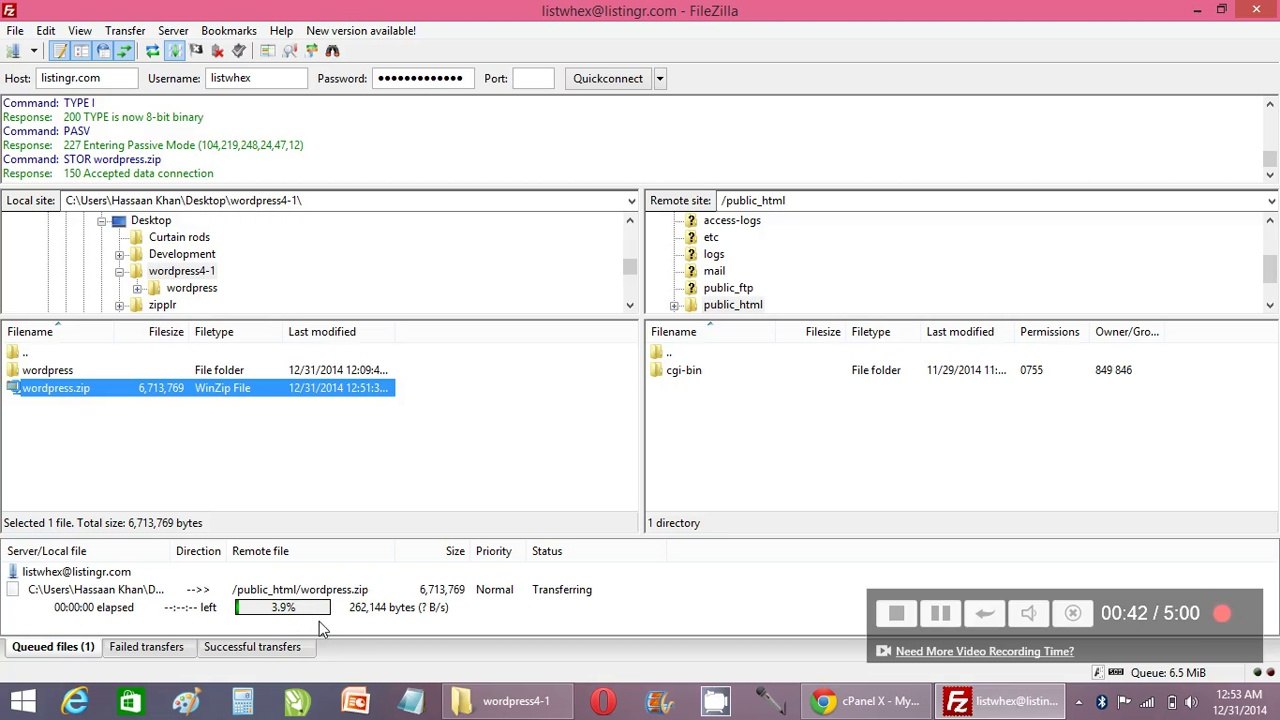This screenshot has width=1280, height=720.
Task: Toggle directory comparison
Action: 290,51
